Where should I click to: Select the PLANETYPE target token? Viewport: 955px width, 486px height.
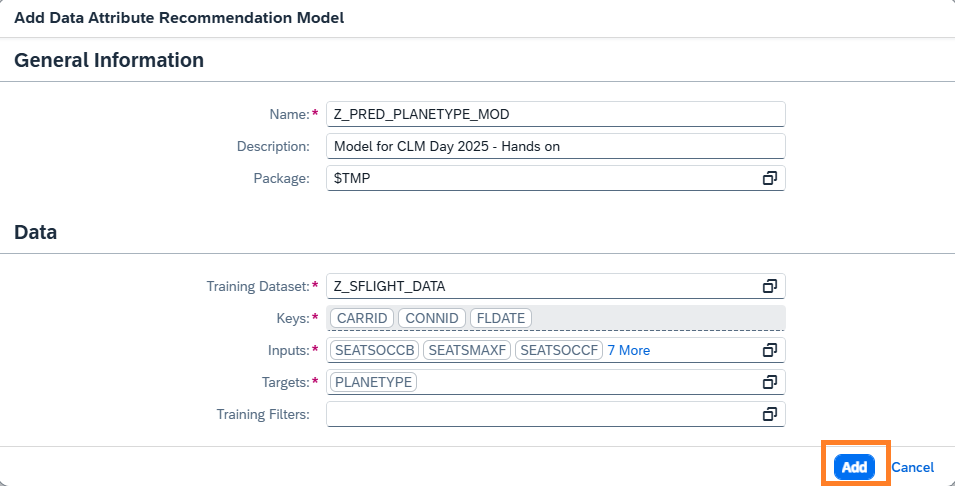(373, 382)
